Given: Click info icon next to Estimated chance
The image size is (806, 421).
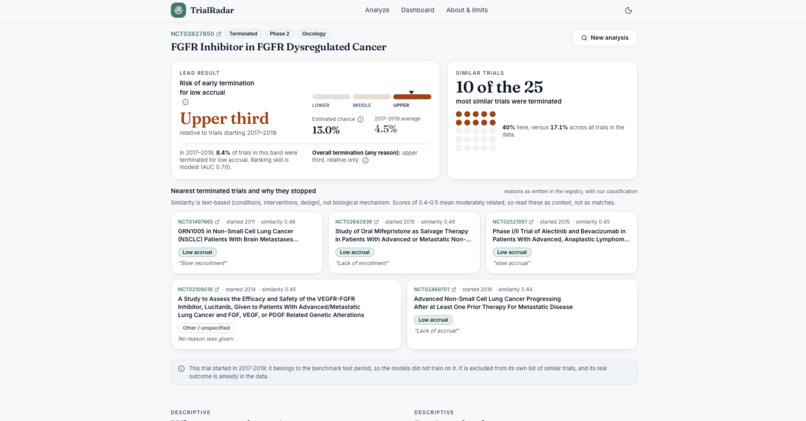Looking at the screenshot, I should [360, 119].
